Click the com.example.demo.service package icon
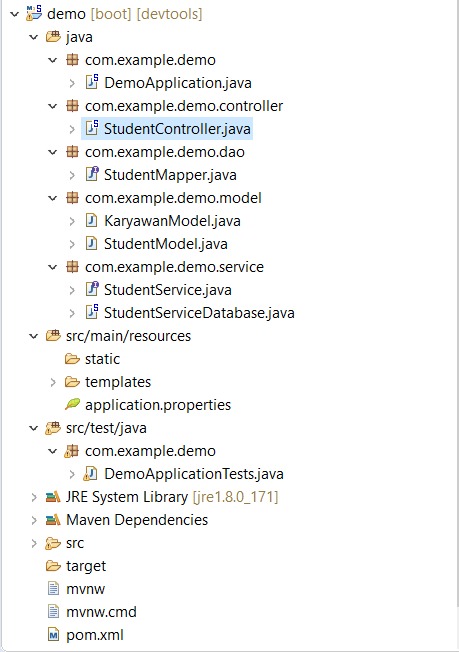Screen dimensions: 459x652 [x=72, y=267]
